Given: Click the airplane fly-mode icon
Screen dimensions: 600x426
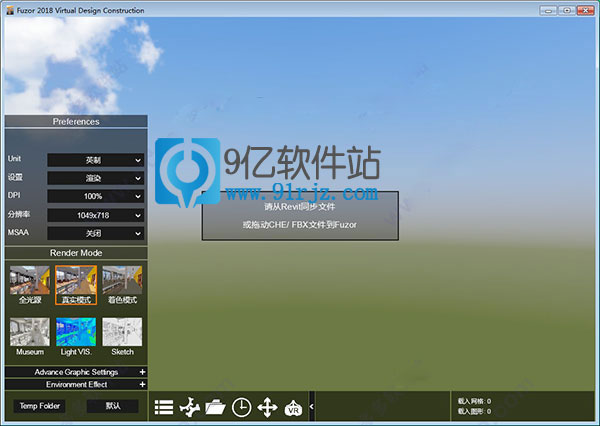Looking at the screenshot, I should click(189, 407).
